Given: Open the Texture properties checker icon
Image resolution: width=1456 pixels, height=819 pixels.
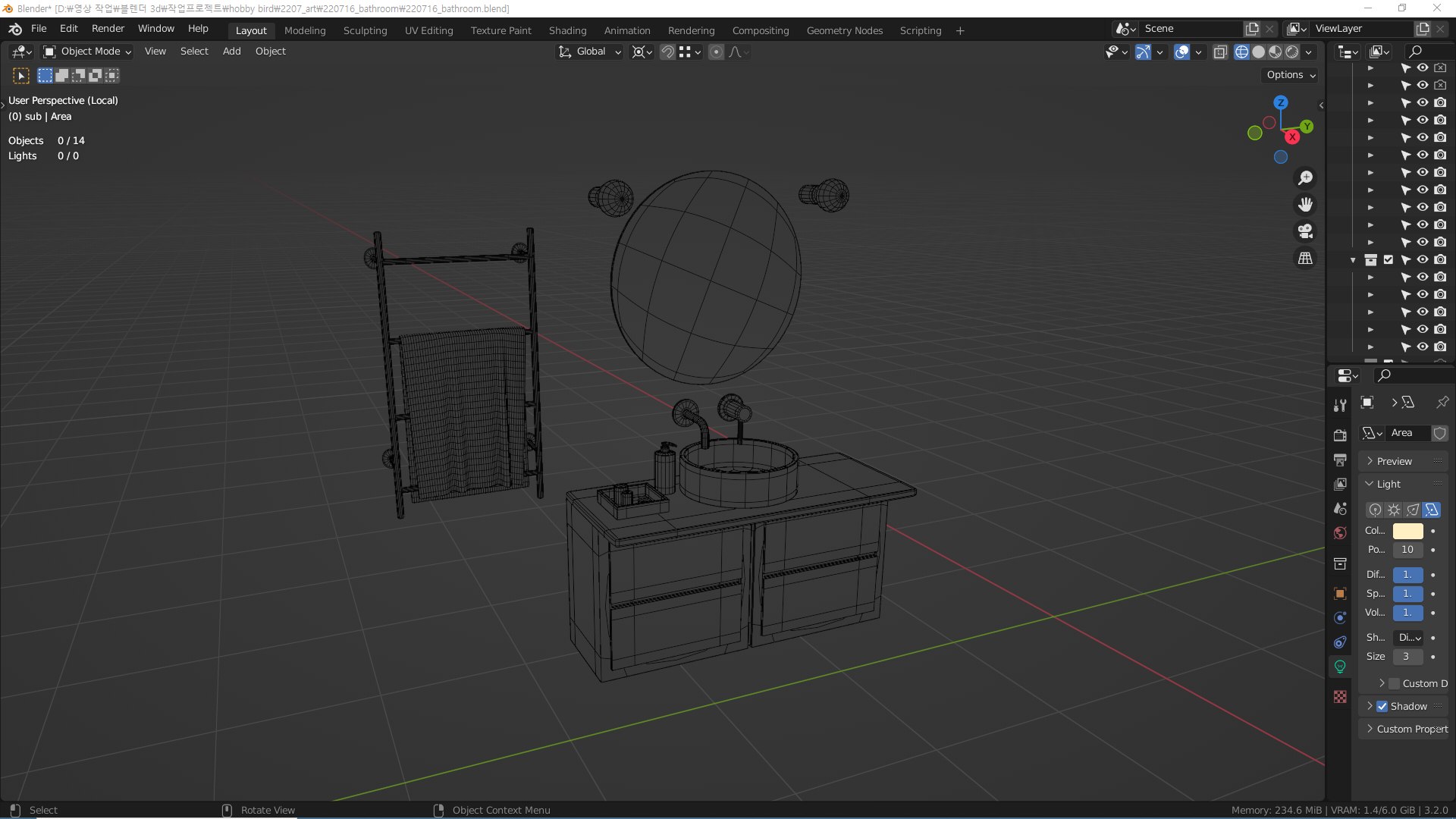Looking at the screenshot, I should click(1340, 696).
